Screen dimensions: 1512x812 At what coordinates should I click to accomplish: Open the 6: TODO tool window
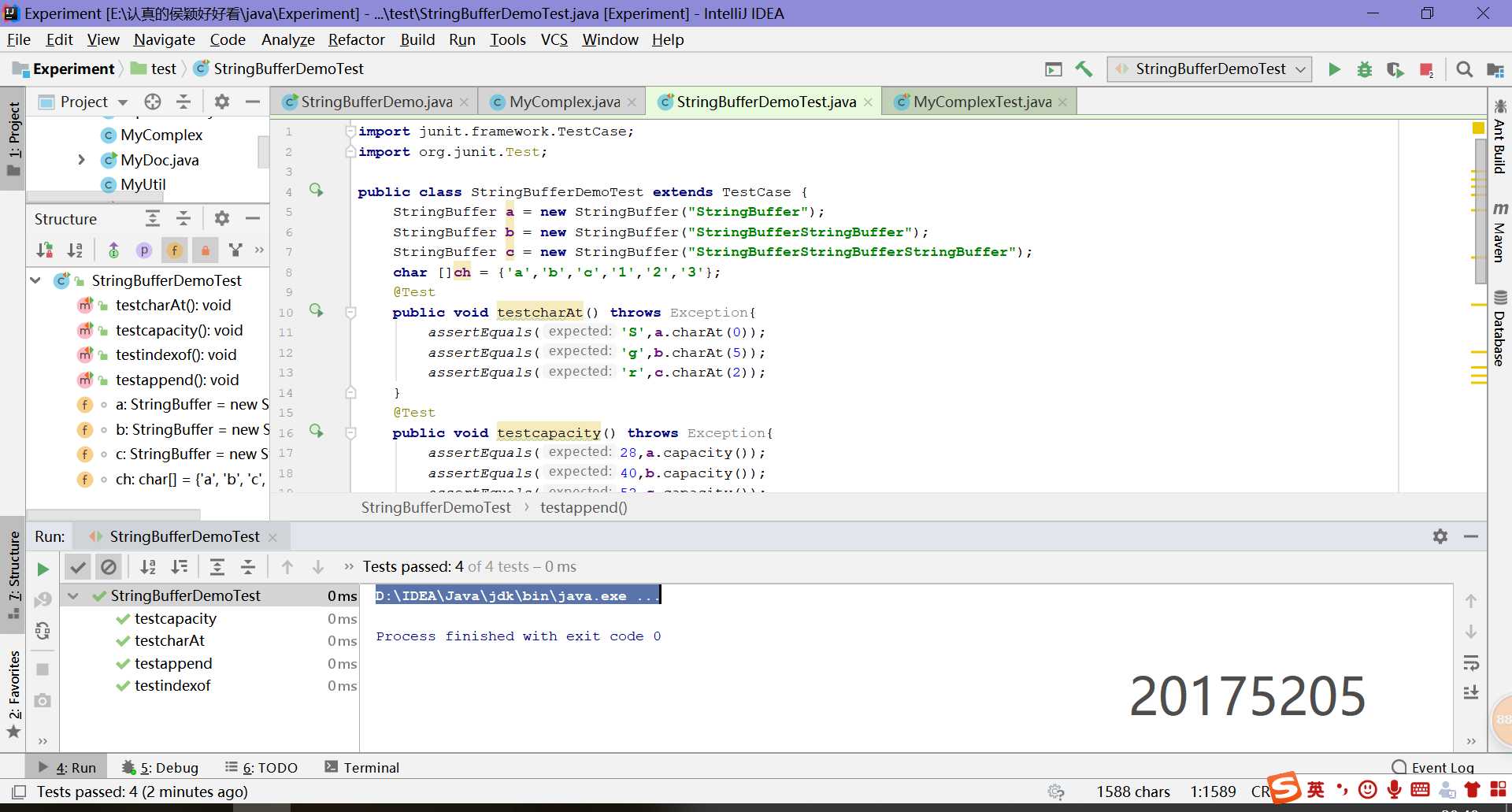tap(261, 768)
